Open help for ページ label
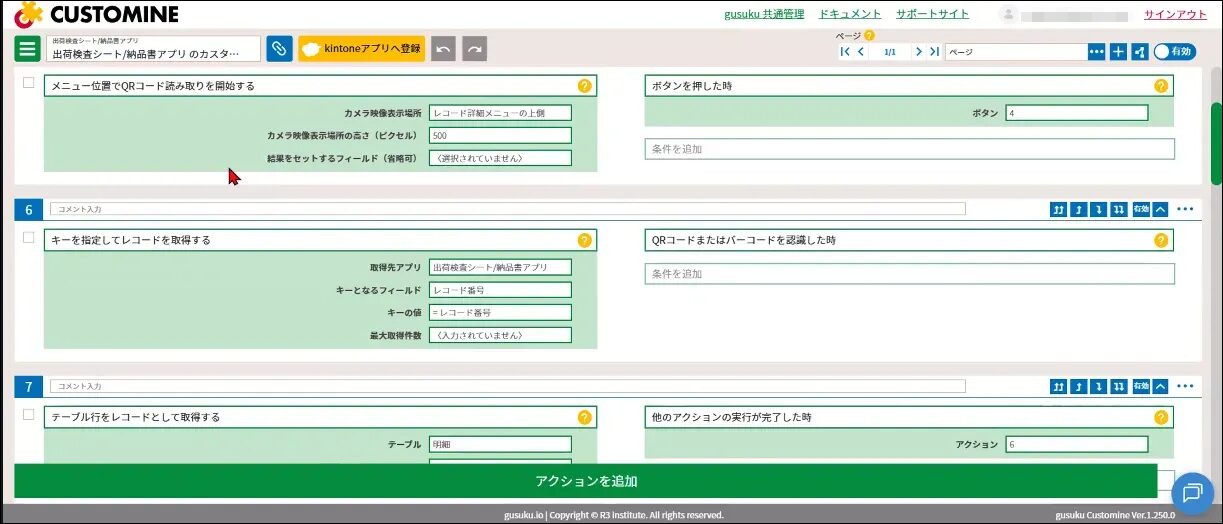This screenshot has width=1223, height=524. click(x=869, y=35)
